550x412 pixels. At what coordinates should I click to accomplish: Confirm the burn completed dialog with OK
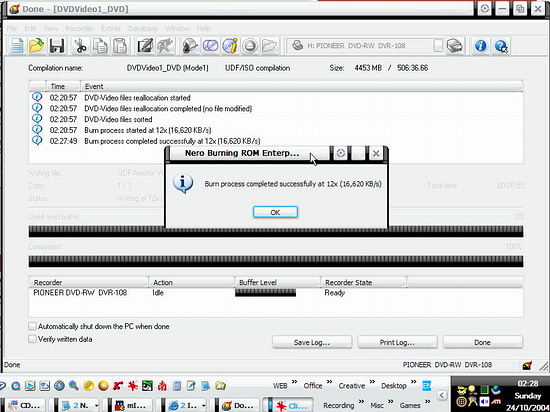pyautogui.click(x=275, y=212)
